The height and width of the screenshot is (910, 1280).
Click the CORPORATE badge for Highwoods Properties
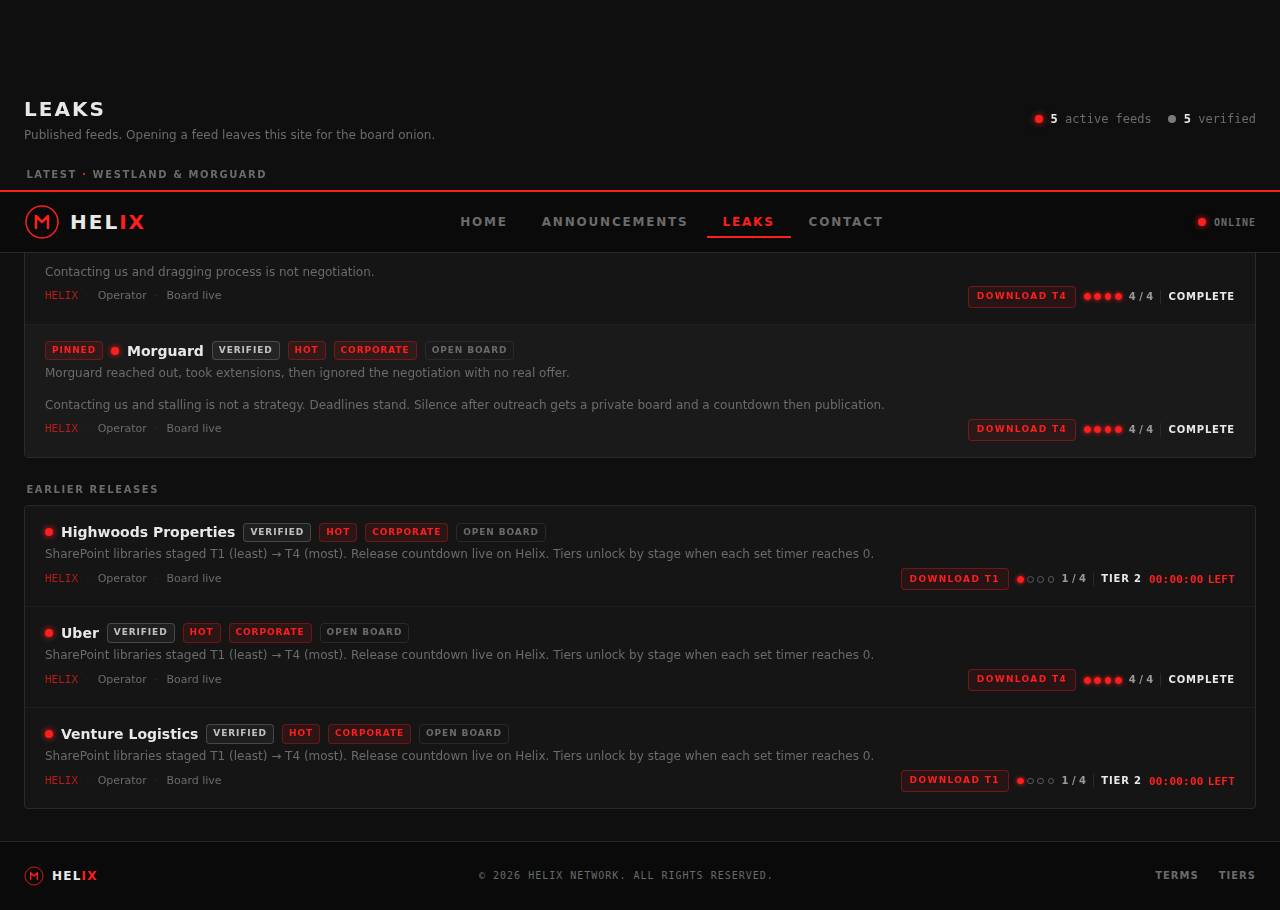tap(406, 532)
